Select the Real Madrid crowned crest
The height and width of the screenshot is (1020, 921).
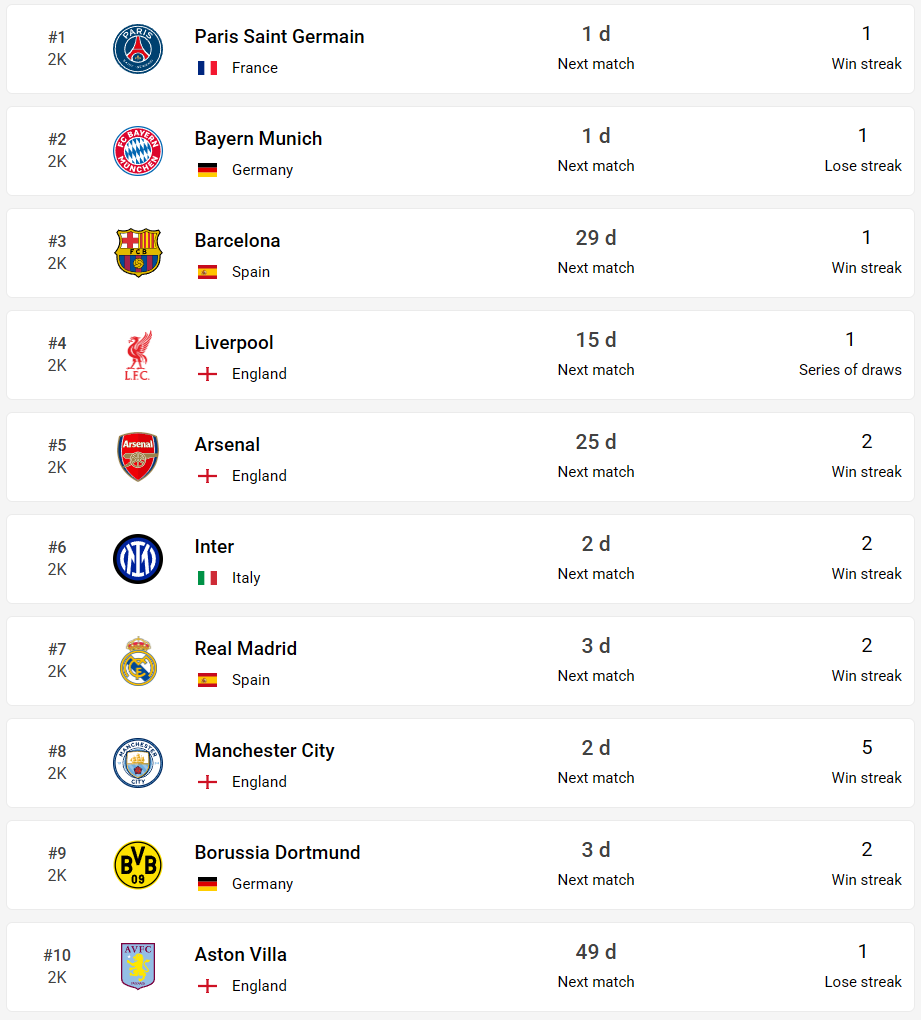138,661
